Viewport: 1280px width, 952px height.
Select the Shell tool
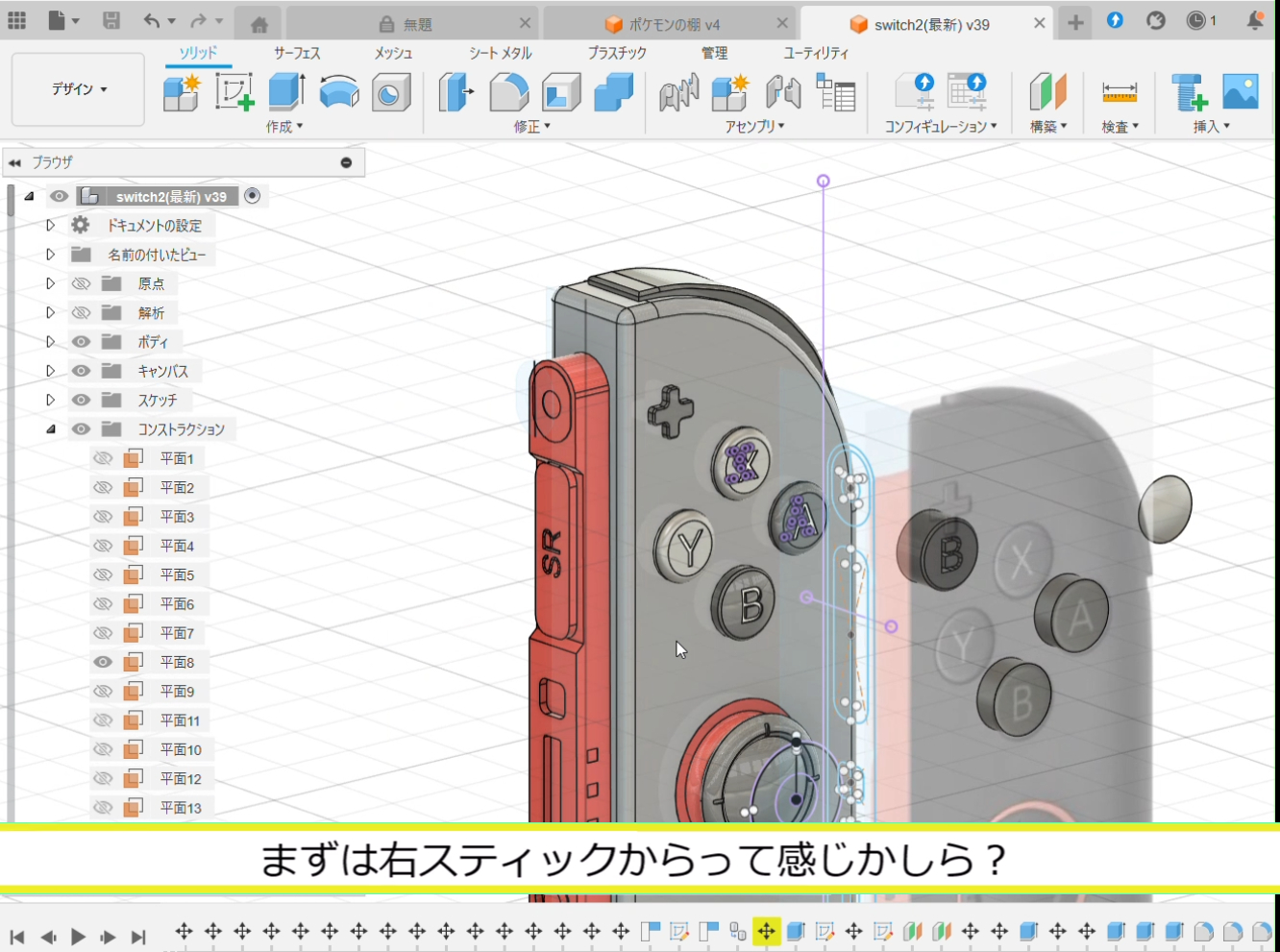pos(561,93)
